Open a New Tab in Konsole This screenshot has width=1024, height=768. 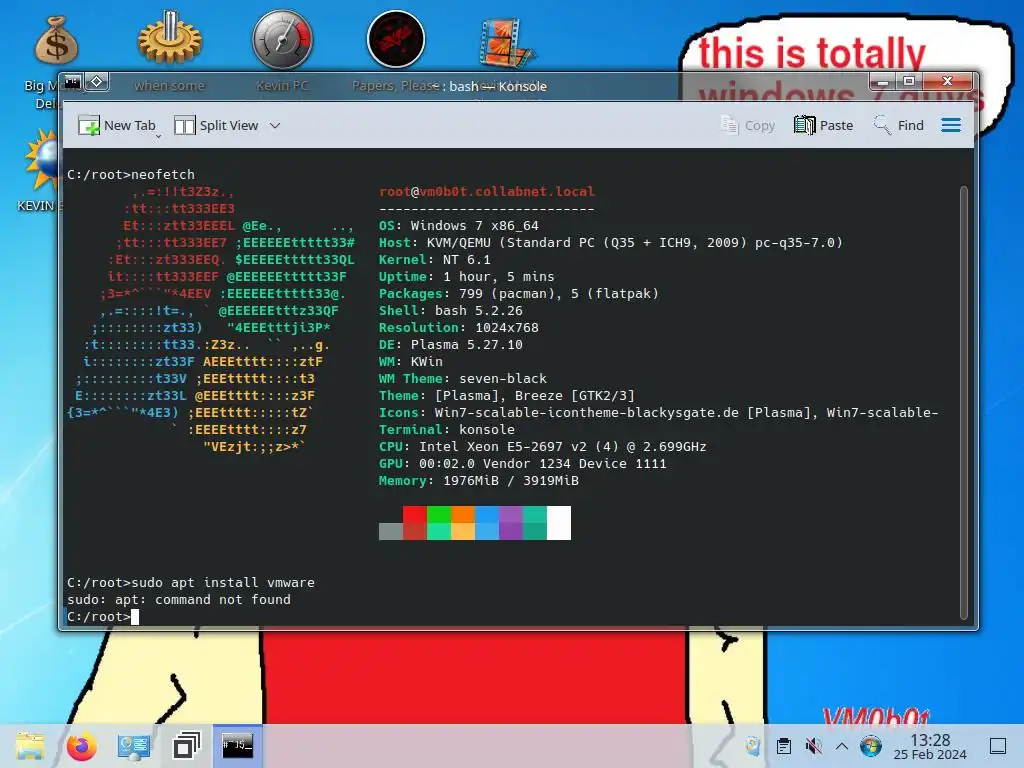117,125
